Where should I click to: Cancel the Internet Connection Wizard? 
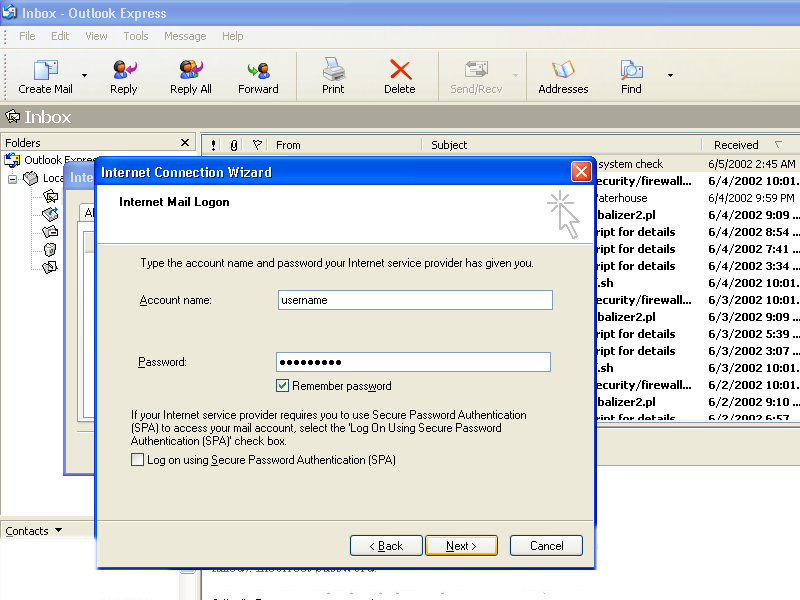(x=546, y=545)
